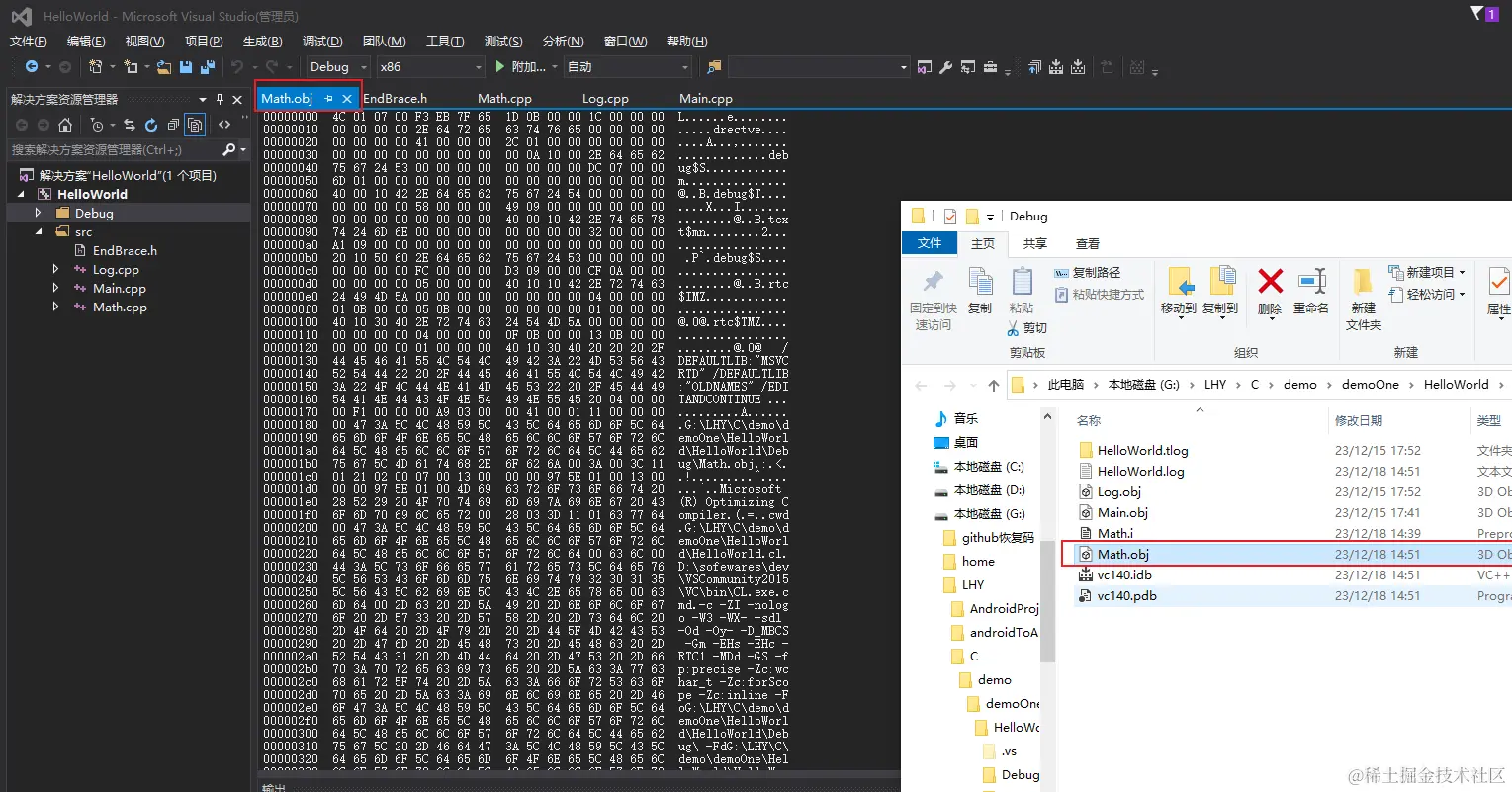Click the View Code angle-brackets icon
The height and width of the screenshot is (792, 1512).
click(224, 125)
